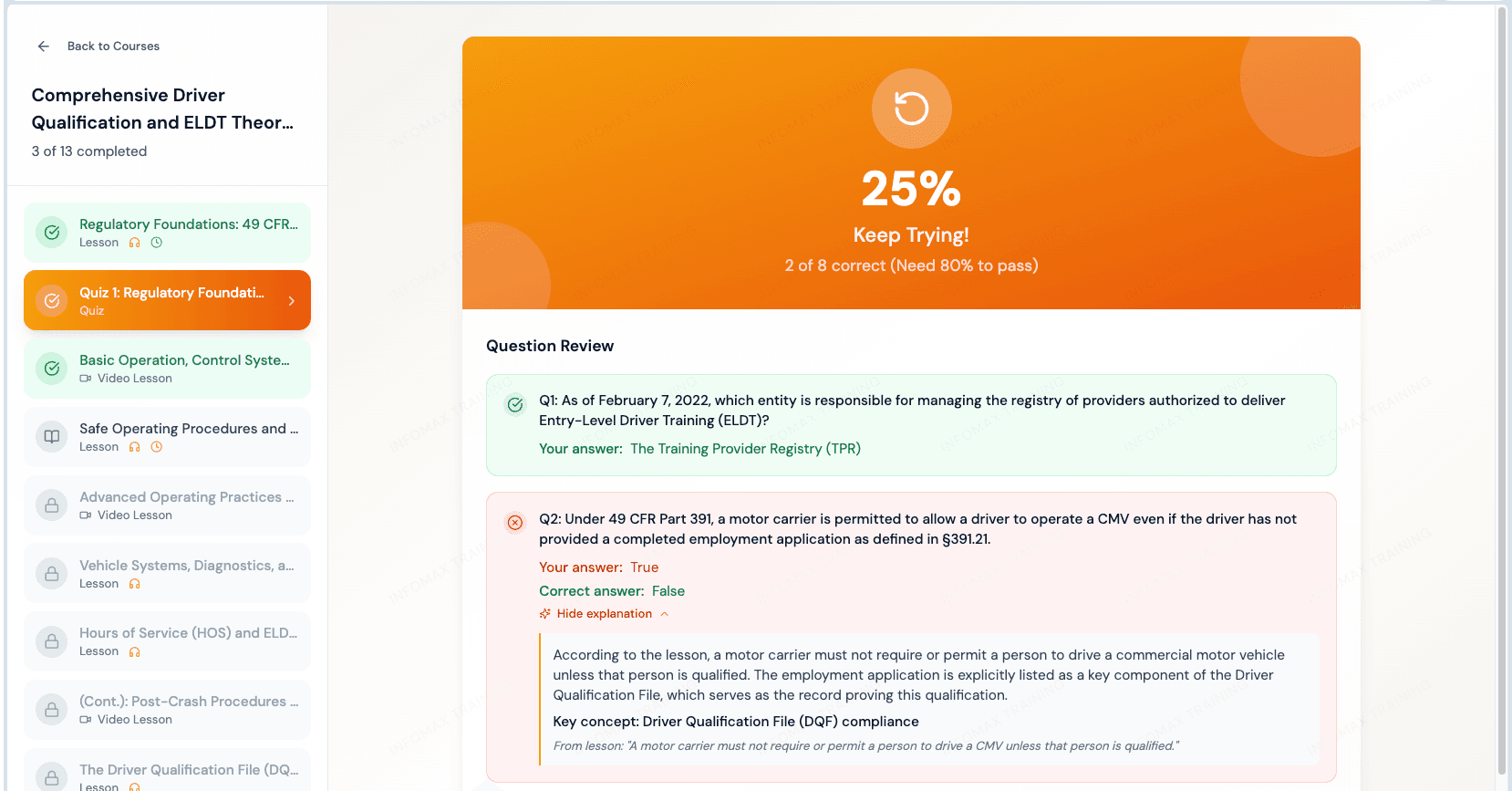Open Back to Courses
Viewport: 1512px width, 791px height.
click(113, 46)
